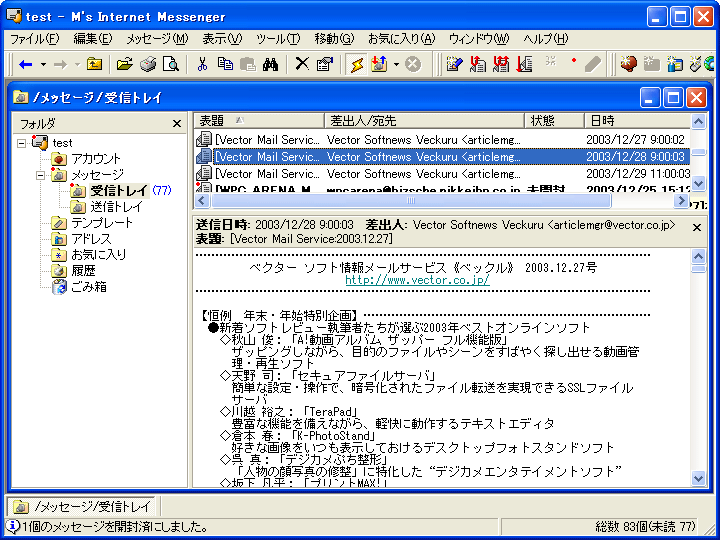Viewport: 720px width, 540px height.
Task: Click the Copy toolbar icon
Action: [x=225, y=65]
